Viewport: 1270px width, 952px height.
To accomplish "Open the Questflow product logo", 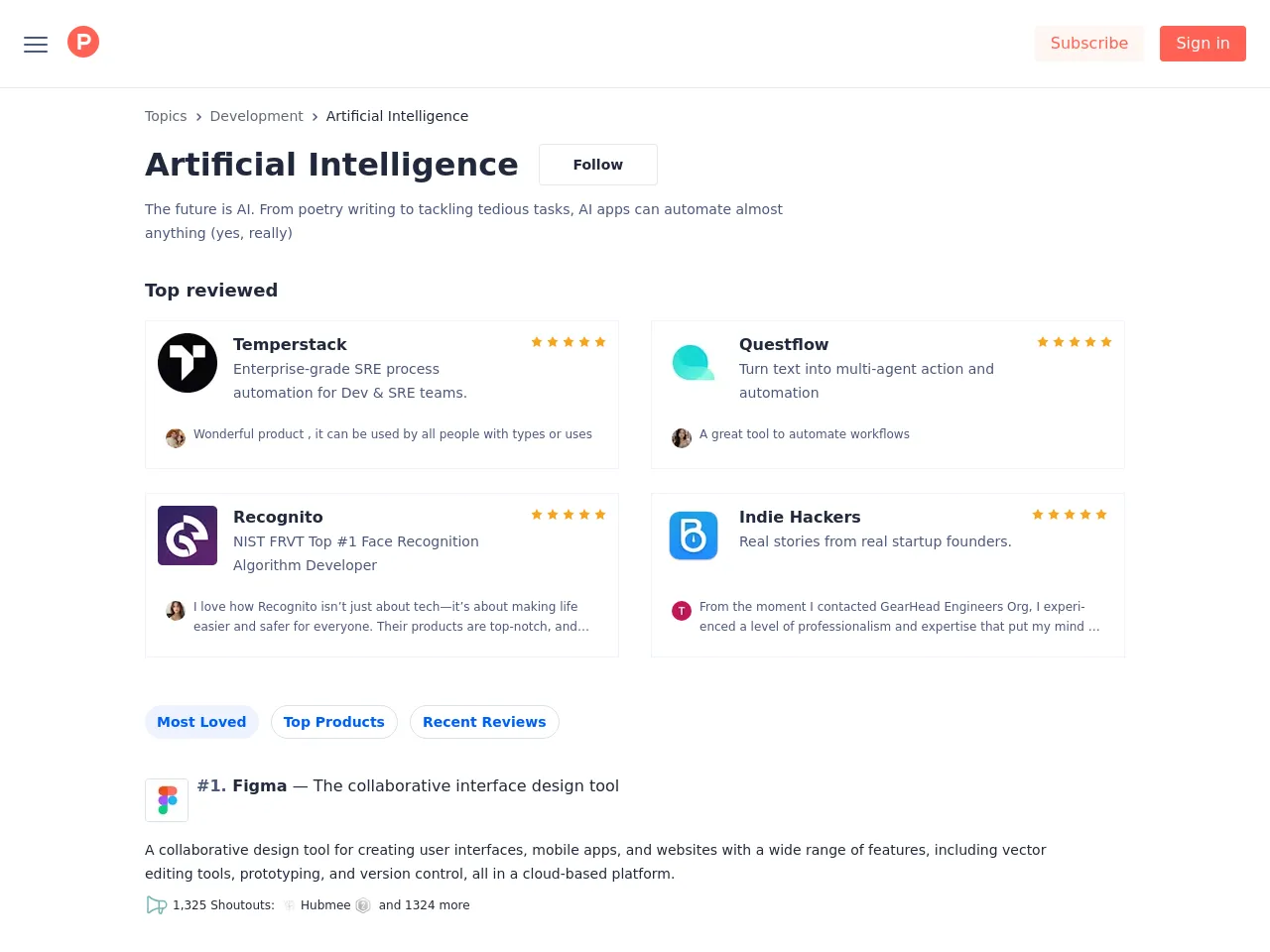I will pos(693,363).
